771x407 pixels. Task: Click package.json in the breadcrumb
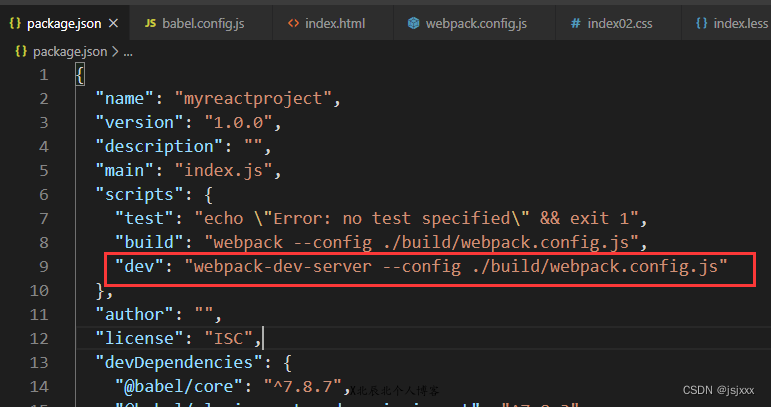click(x=70, y=52)
